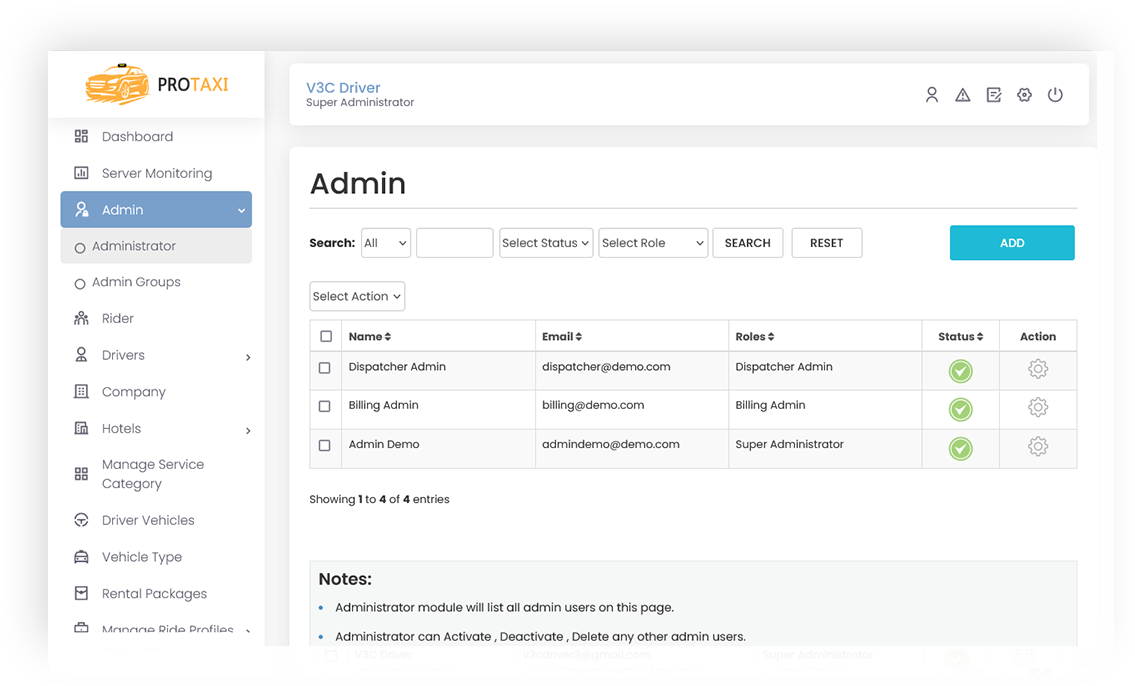
Task: Open the Select Status dropdown
Action: coord(546,243)
